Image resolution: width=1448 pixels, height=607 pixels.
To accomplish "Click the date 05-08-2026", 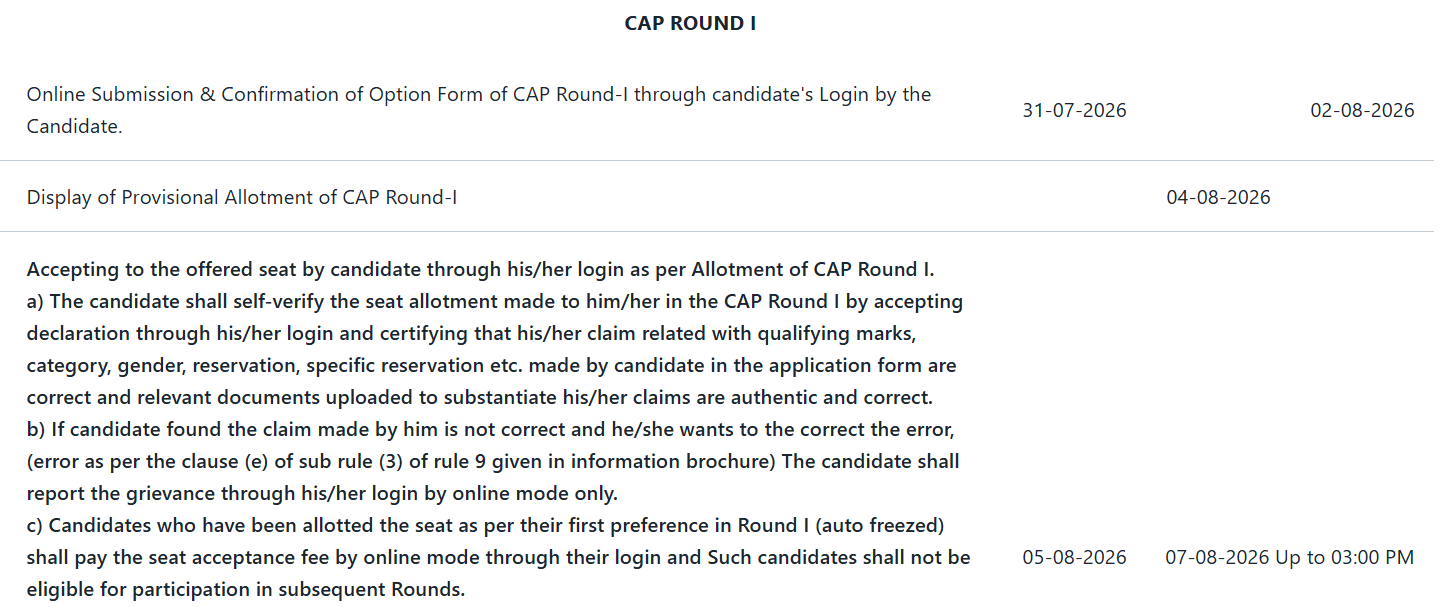I will point(1074,557).
